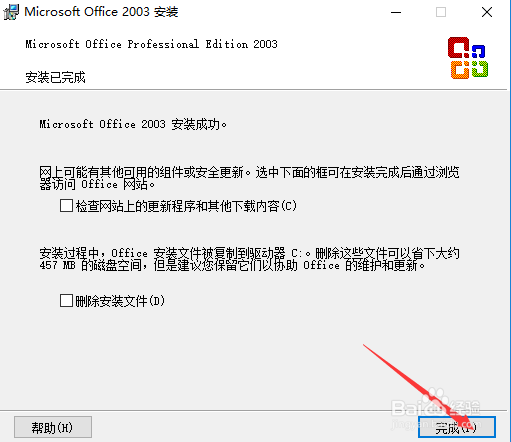Enable 检查网站上的更新程序 checkbox box
The height and width of the screenshot is (442, 511).
coord(66,205)
